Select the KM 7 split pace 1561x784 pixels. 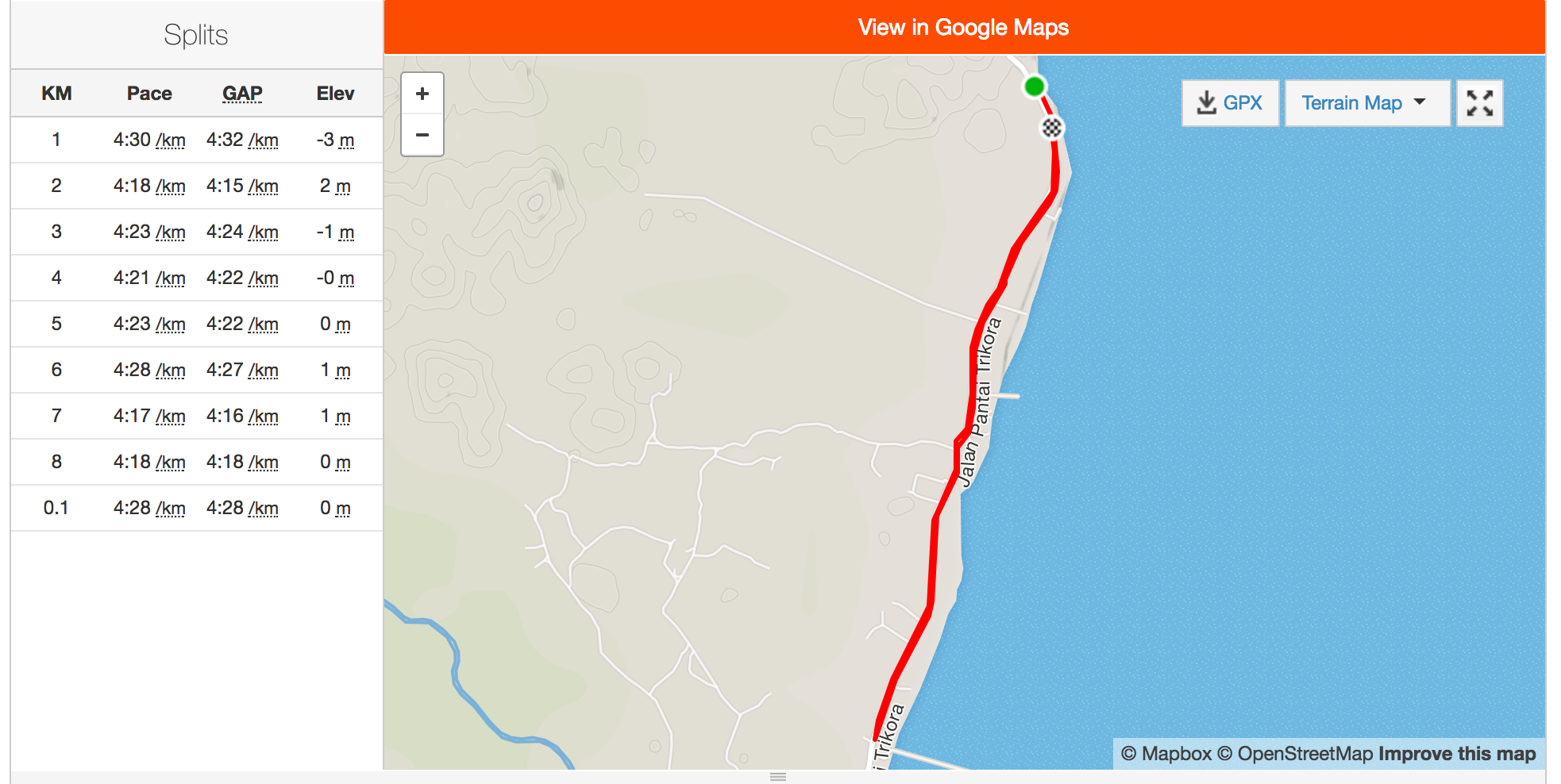(149, 416)
